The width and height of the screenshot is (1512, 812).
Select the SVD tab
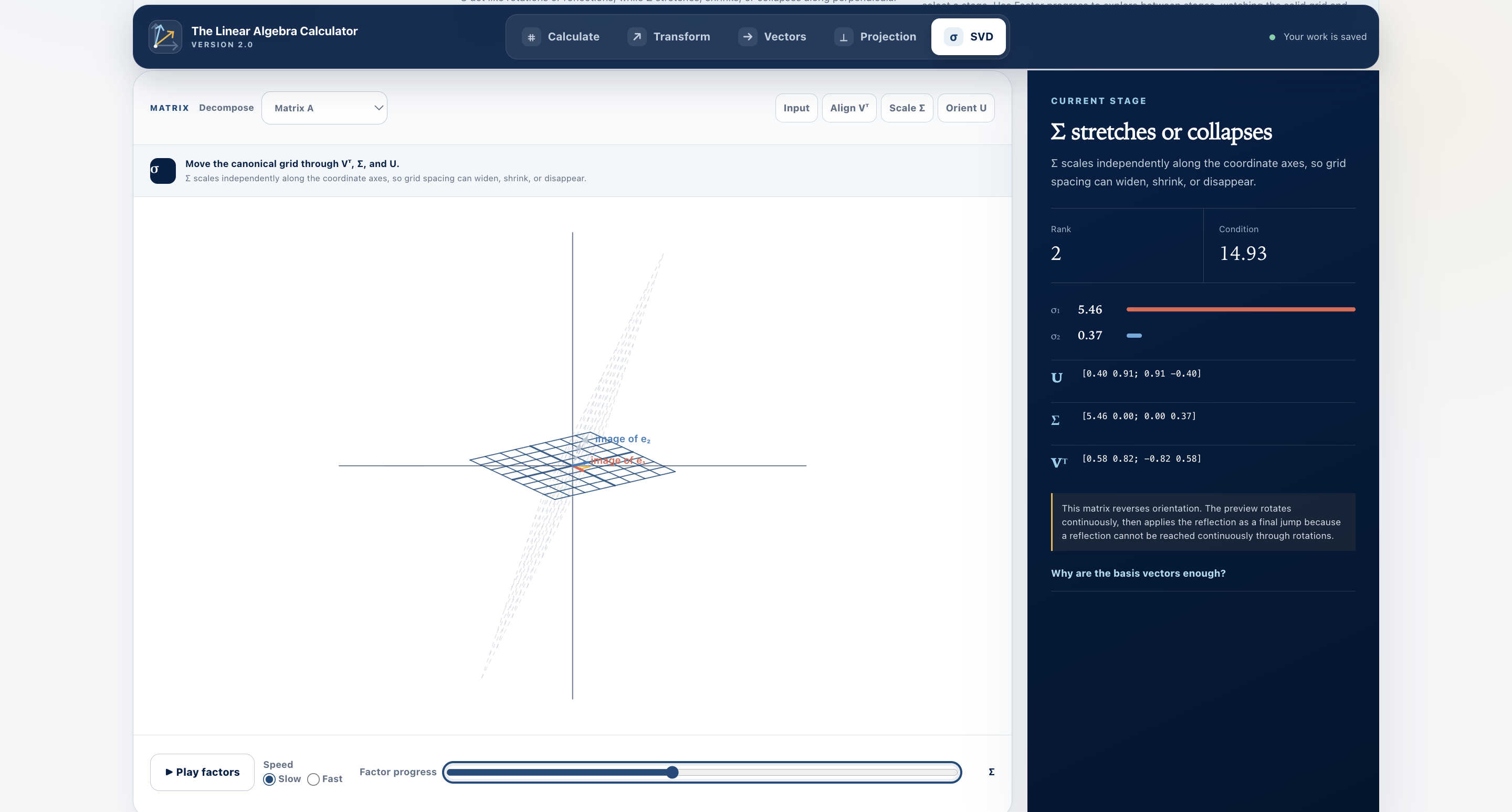coord(969,37)
